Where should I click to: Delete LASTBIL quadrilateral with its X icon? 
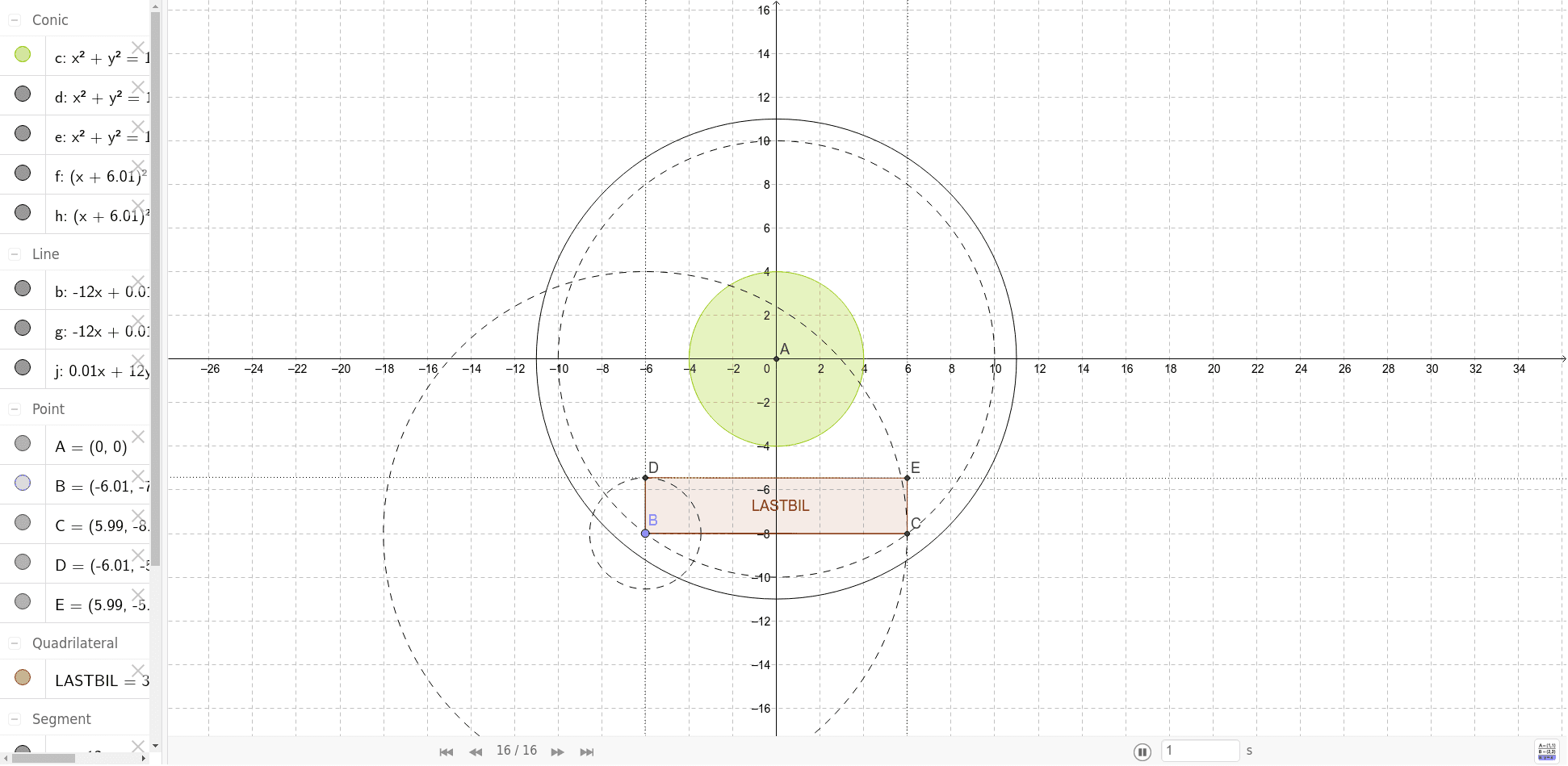click(x=138, y=671)
